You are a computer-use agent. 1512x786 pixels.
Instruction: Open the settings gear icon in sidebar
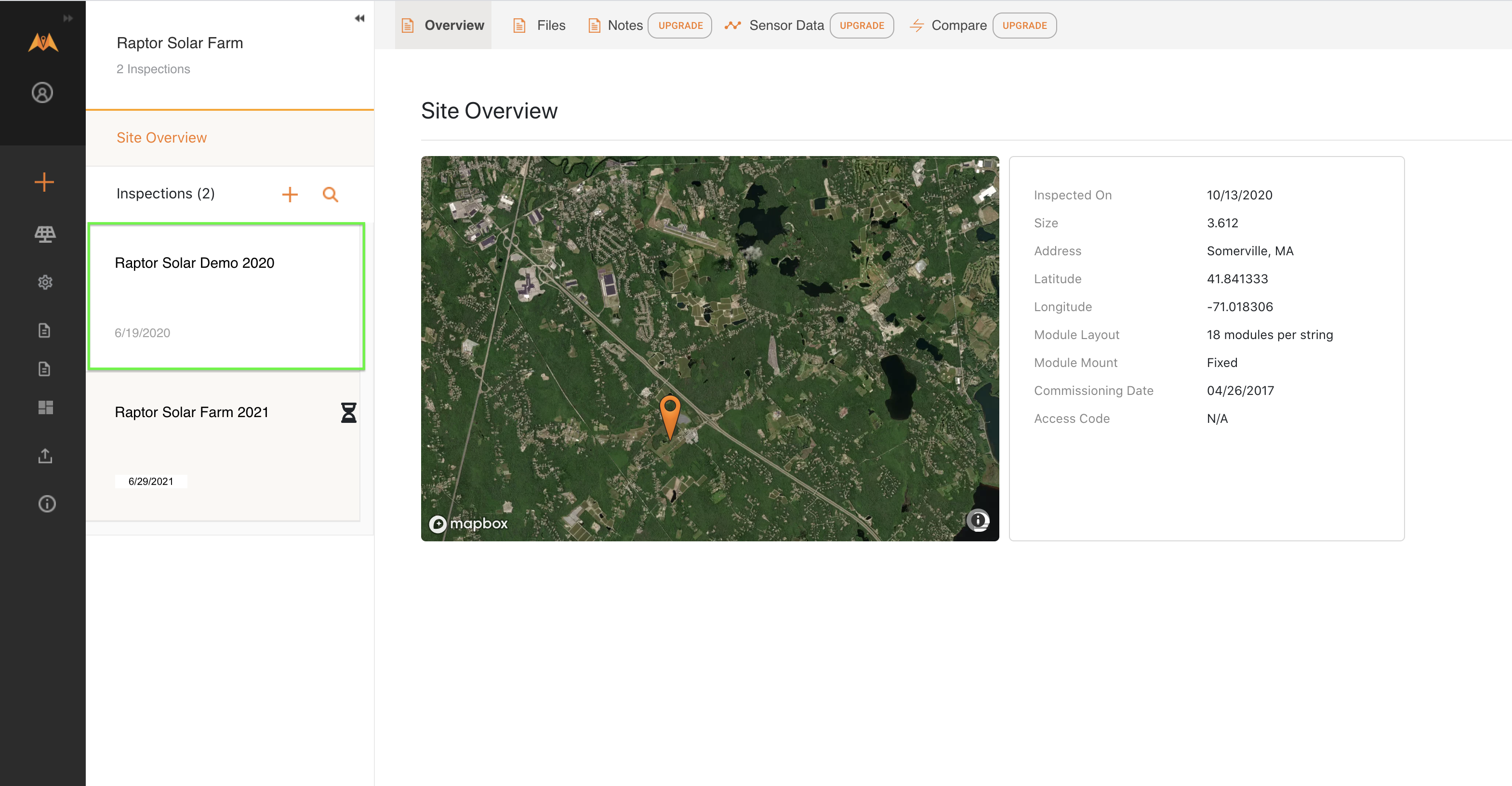[x=45, y=282]
